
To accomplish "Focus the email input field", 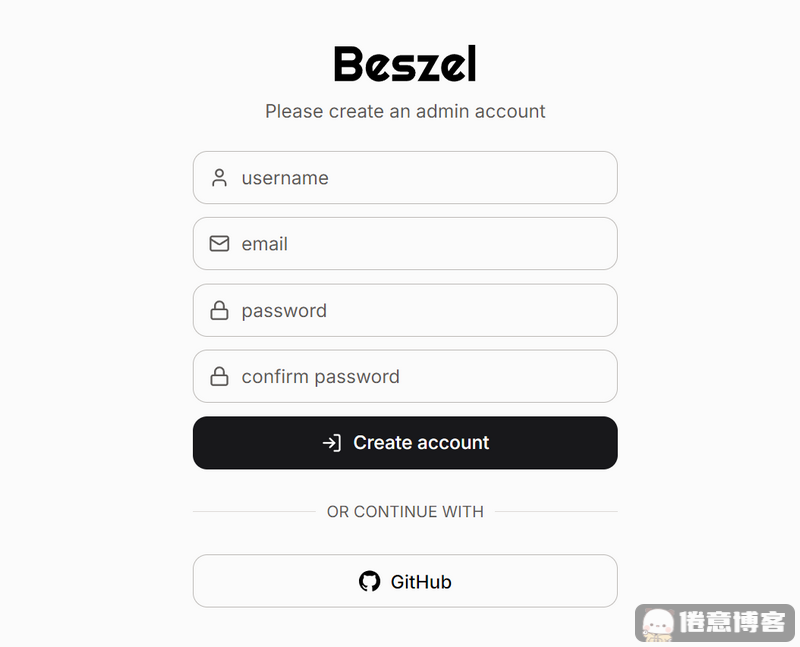I will click(420, 244).
